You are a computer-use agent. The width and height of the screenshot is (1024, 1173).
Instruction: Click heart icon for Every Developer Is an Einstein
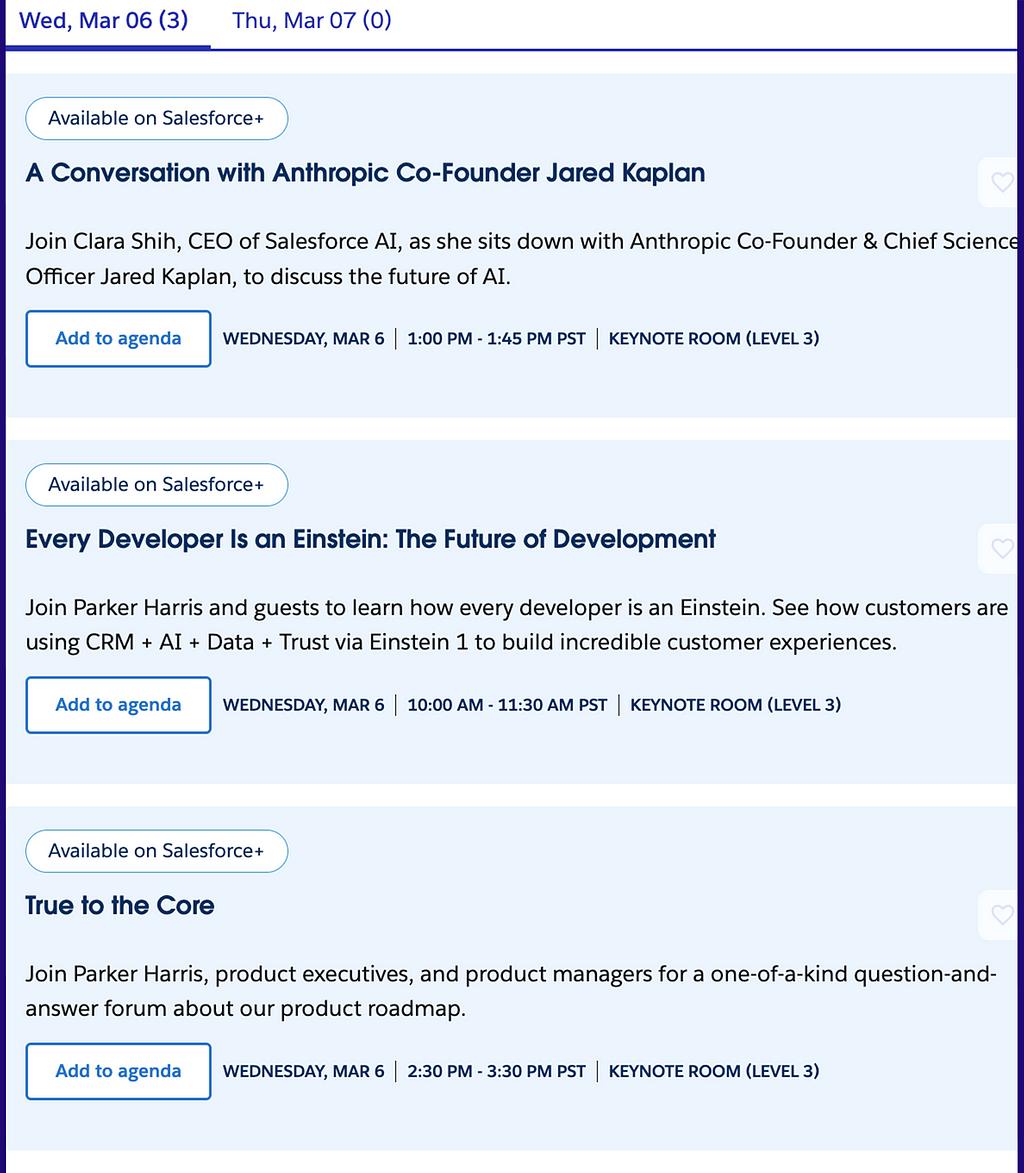1001,548
